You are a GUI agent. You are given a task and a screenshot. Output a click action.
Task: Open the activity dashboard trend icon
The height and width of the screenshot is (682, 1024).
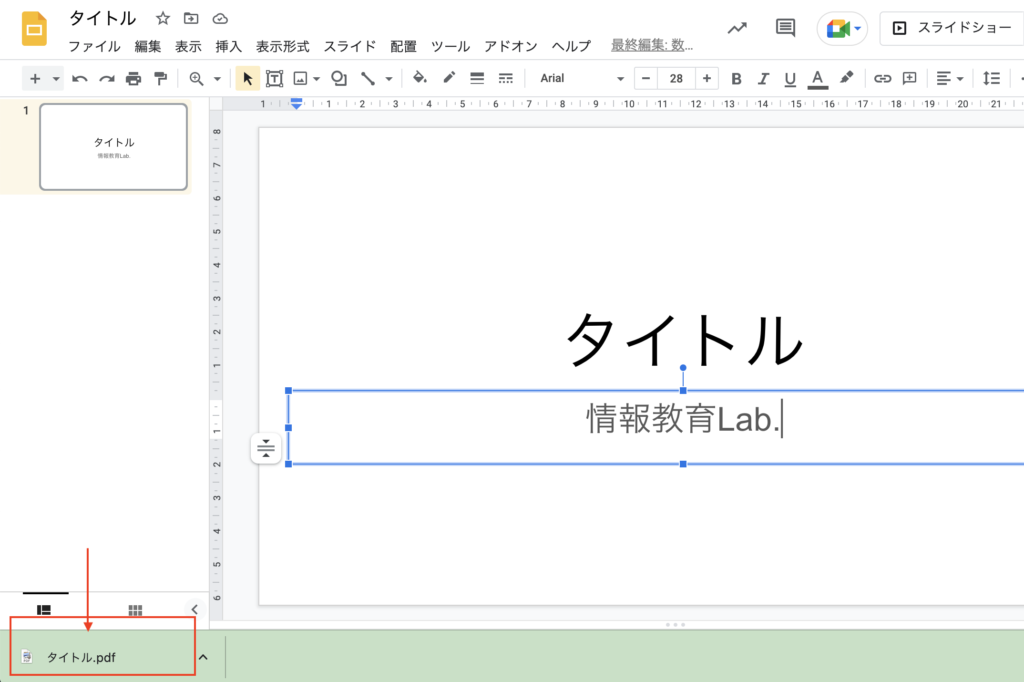point(737,28)
